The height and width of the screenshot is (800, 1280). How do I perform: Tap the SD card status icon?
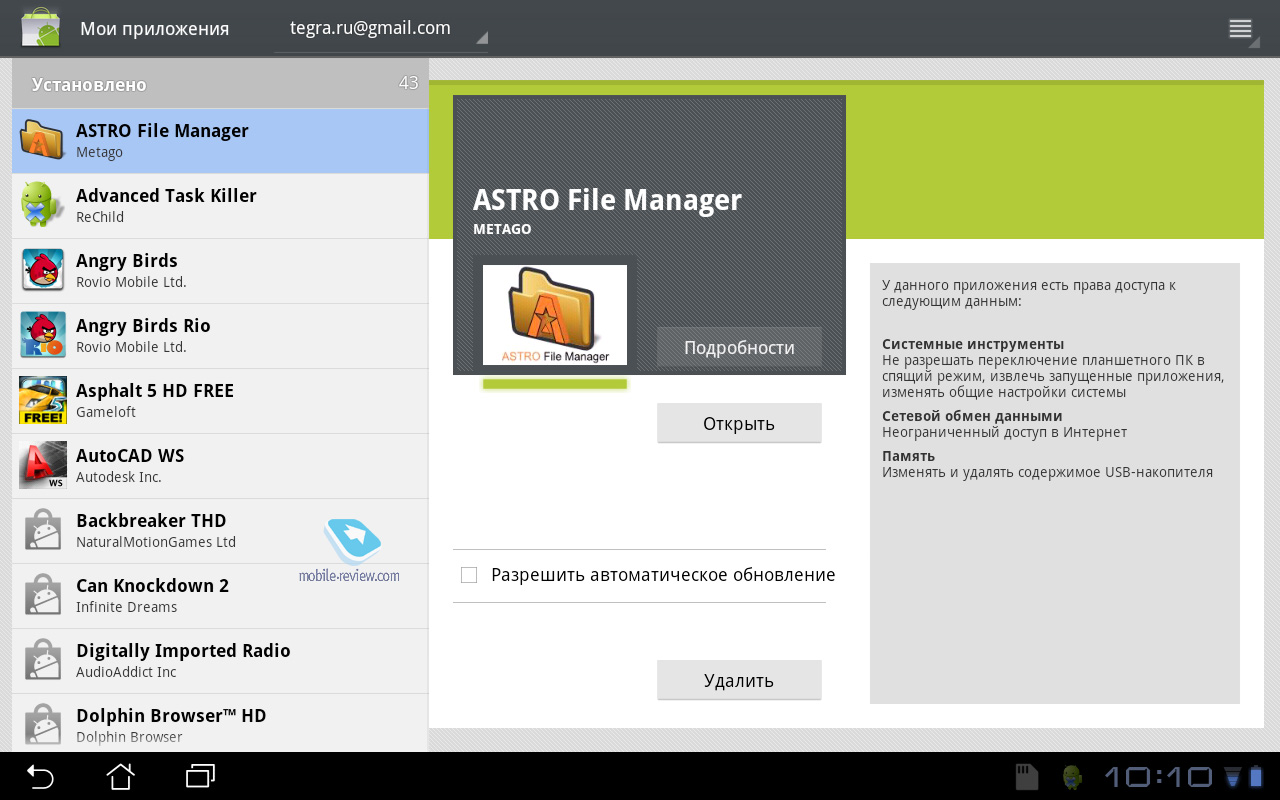tap(1027, 777)
